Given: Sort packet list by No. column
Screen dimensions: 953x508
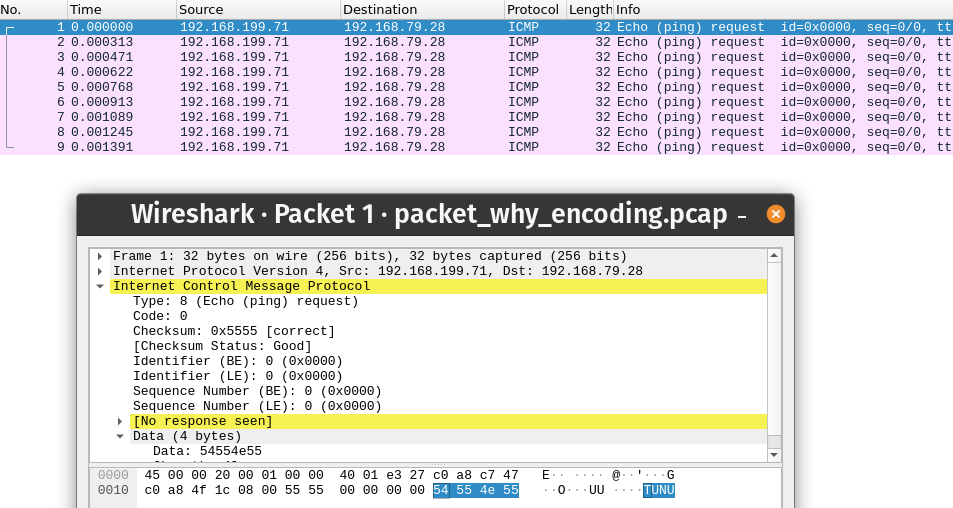Looking at the screenshot, I should pyautogui.click(x=33, y=10).
